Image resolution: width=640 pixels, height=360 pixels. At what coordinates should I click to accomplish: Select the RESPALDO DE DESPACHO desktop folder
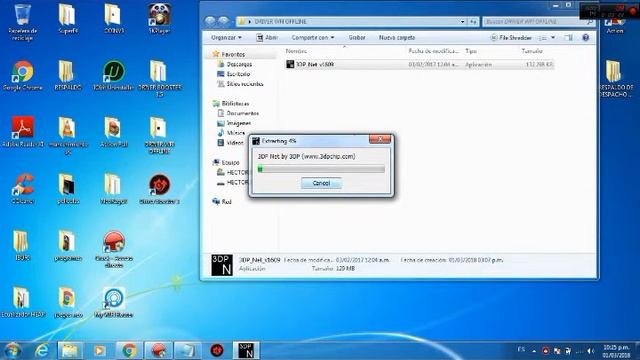coord(616,80)
